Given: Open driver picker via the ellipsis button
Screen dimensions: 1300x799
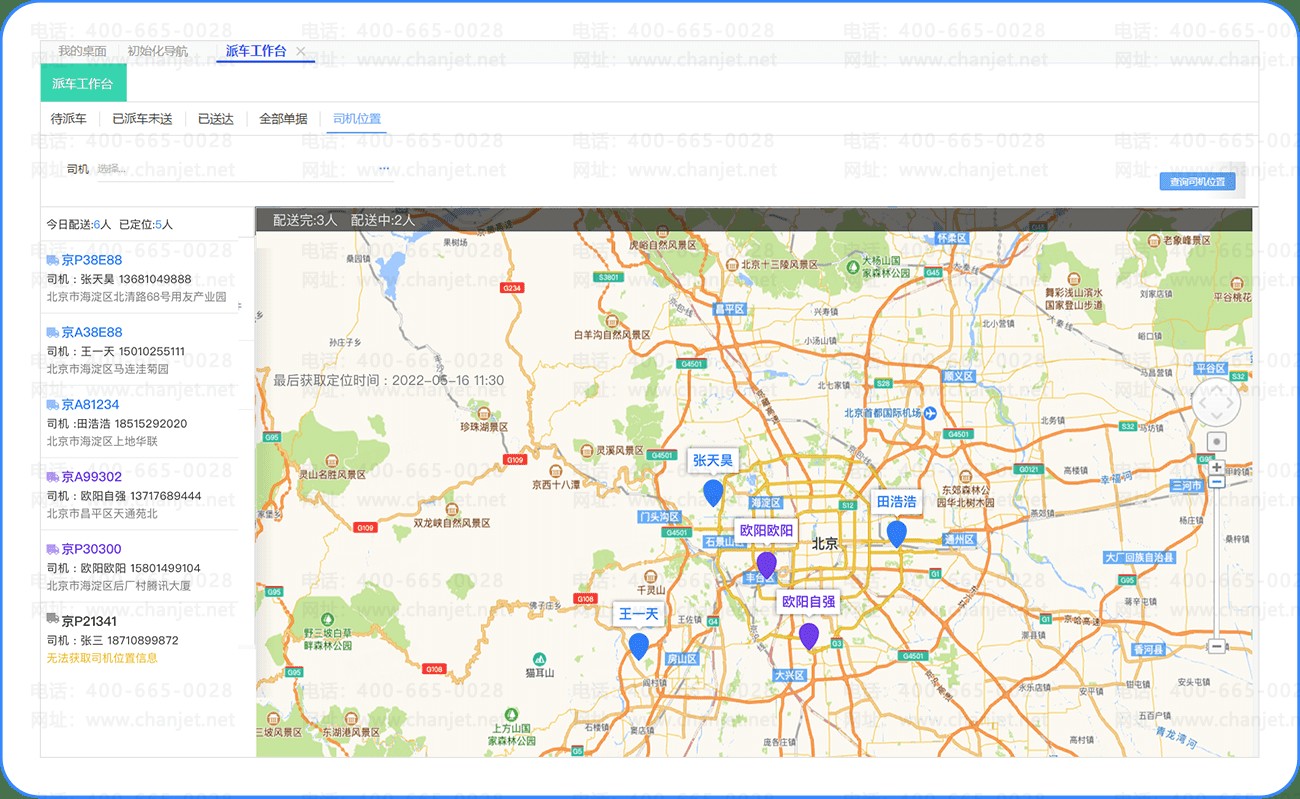Looking at the screenshot, I should 384,169.
